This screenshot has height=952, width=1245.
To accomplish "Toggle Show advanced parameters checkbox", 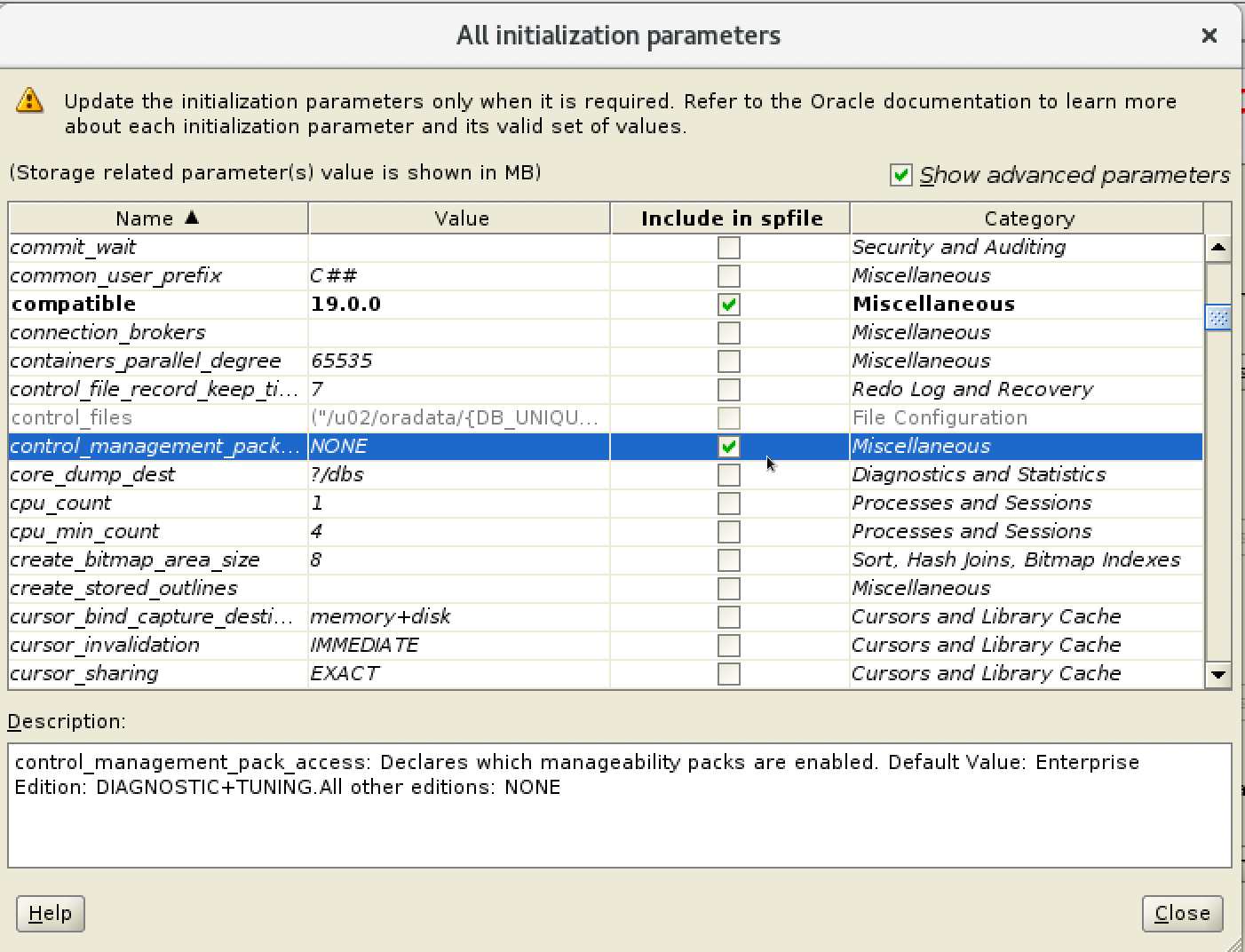I will (900, 175).
